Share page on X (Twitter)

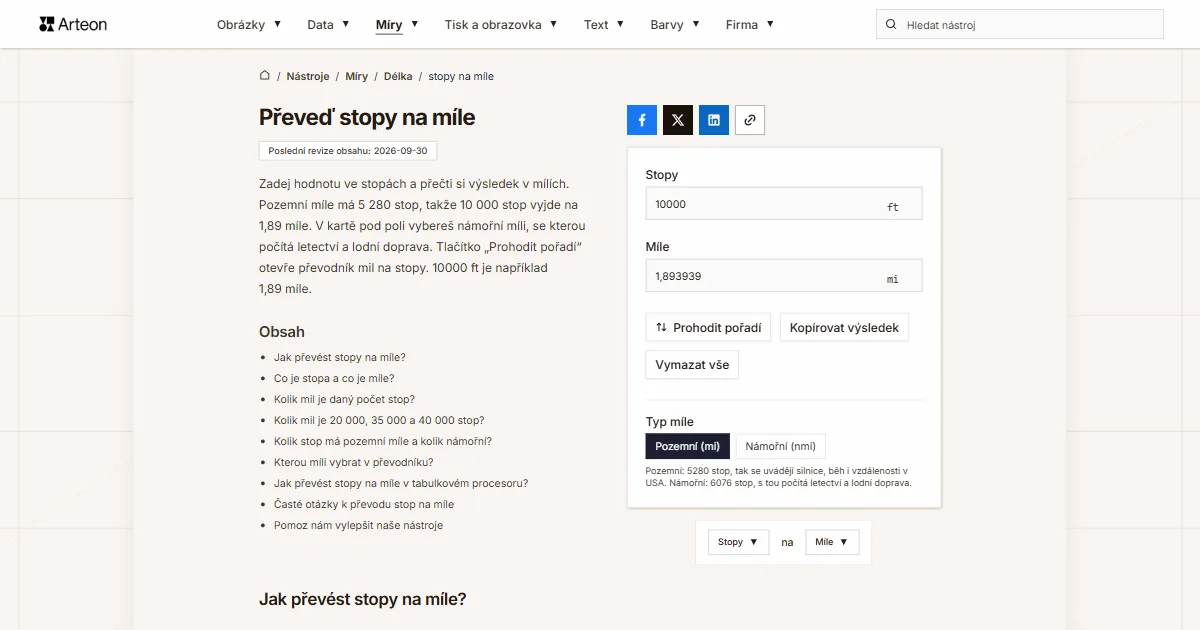[678, 120]
